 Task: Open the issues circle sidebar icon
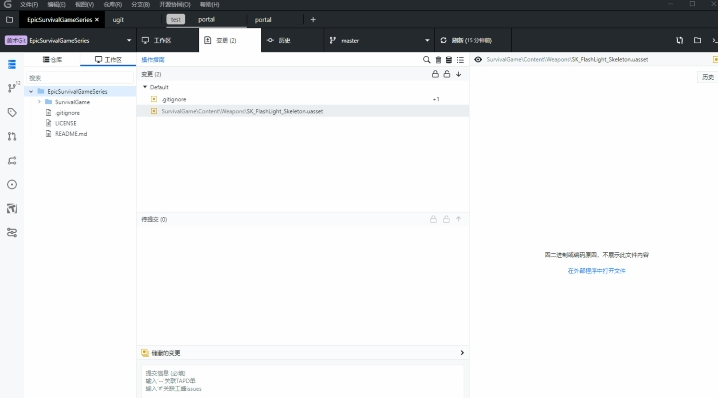[12, 185]
